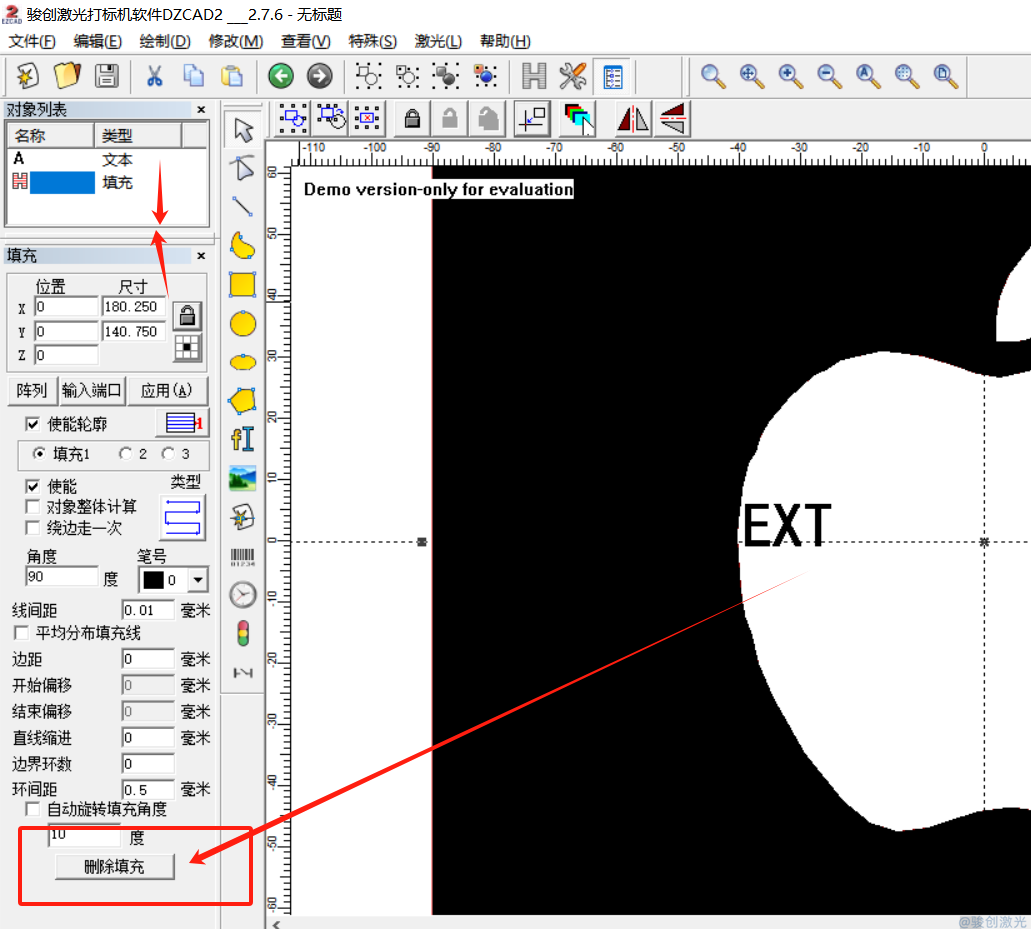Click the vertical Mirror icon
This screenshot has width=1031, height=929.
[673, 118]
